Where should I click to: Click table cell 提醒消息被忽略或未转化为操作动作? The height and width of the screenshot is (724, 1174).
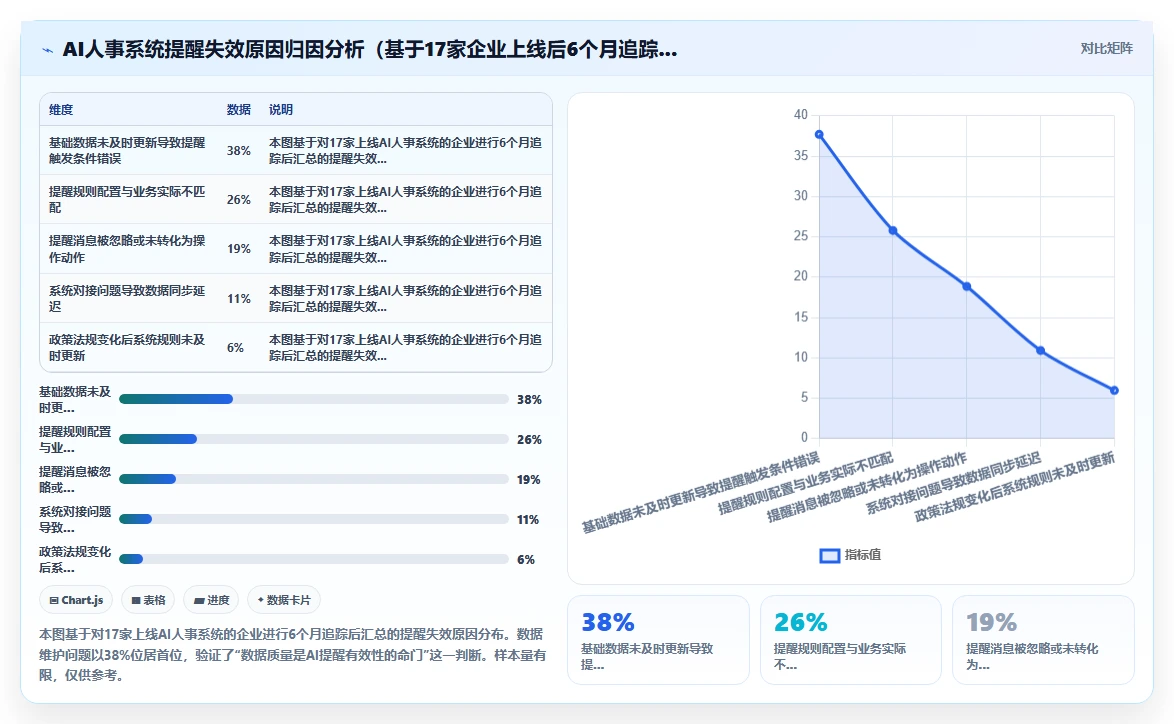[x=127, y=249]
